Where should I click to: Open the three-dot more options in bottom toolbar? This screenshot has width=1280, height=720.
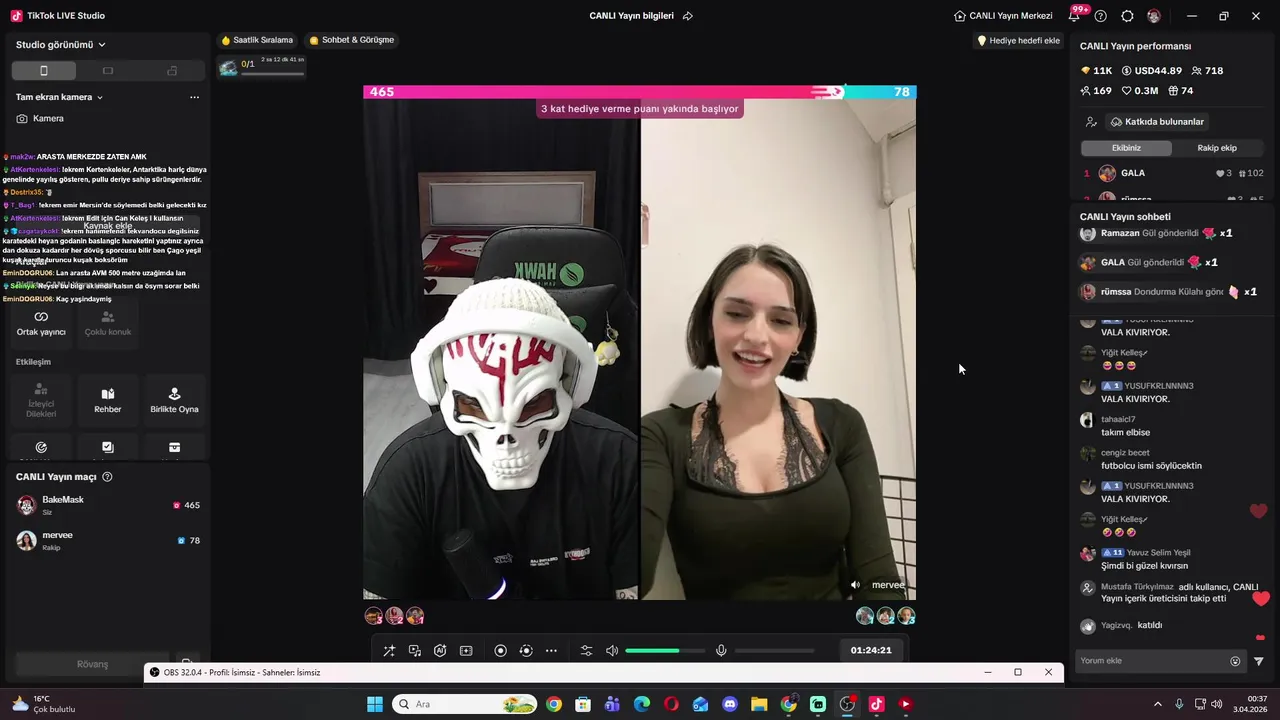click(x=551, y=651)
